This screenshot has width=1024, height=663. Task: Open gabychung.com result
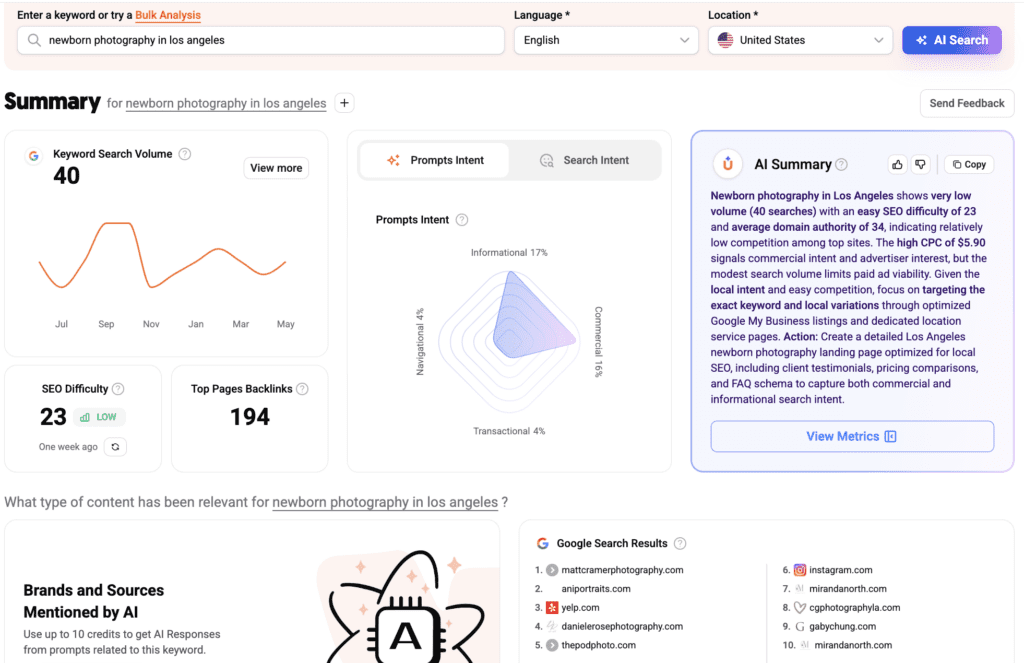(x=842, y=626)
